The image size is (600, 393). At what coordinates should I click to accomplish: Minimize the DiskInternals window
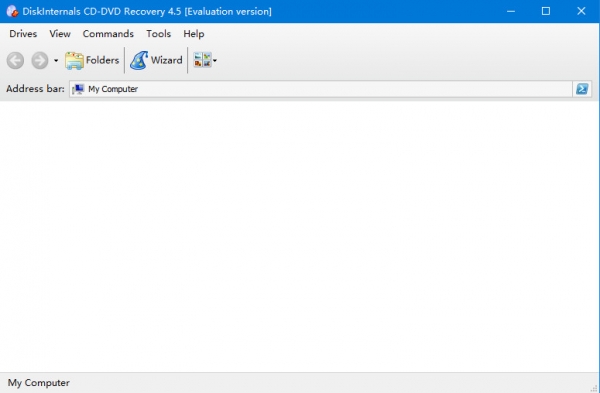(x=510, y=11)
